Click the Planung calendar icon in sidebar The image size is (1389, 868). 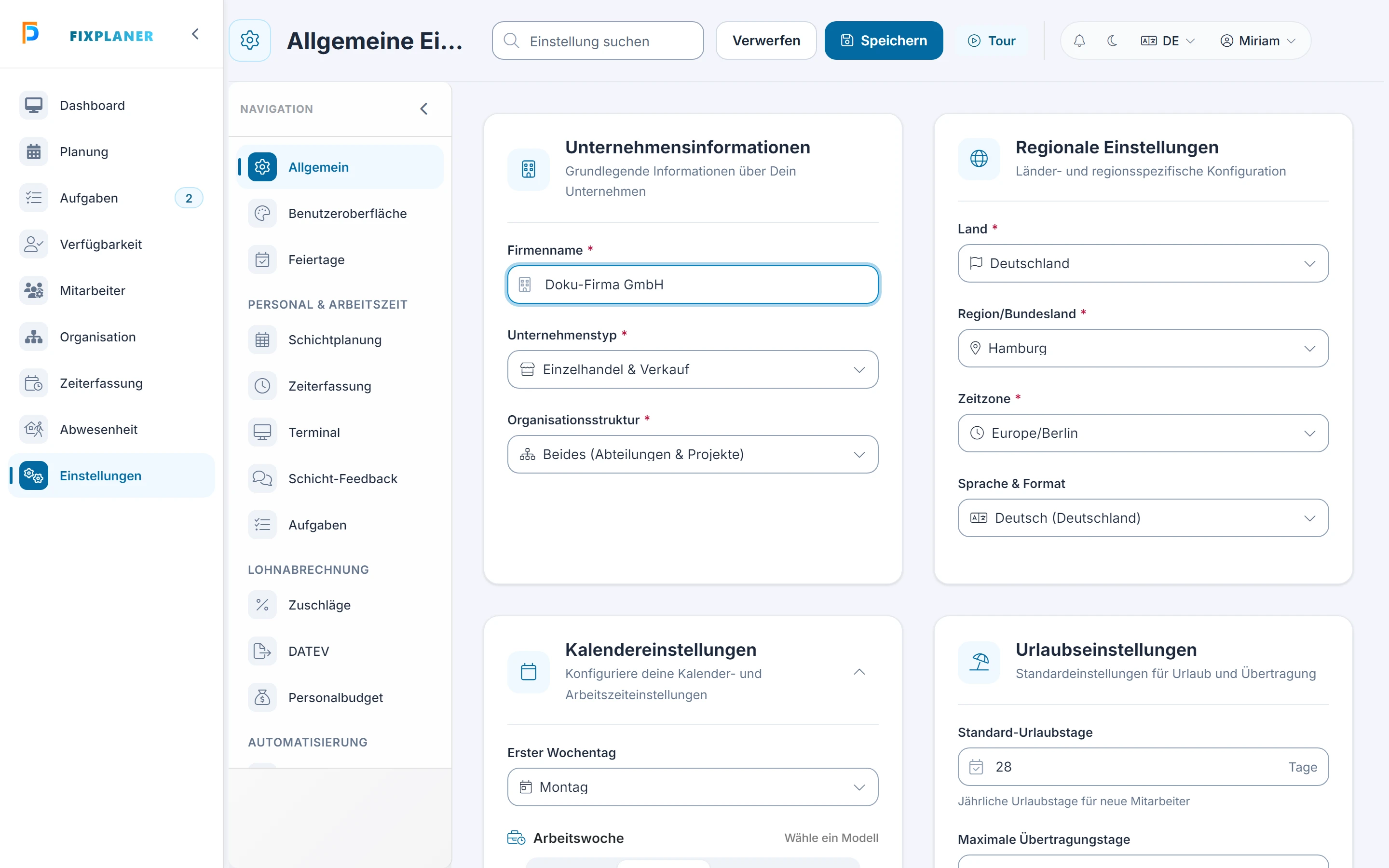point(34,151)
